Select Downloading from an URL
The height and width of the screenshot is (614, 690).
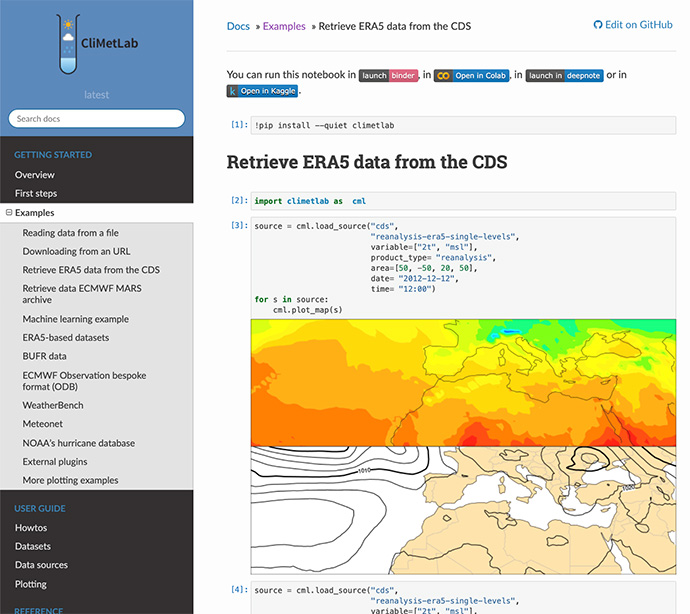click(x=76, y=251)
